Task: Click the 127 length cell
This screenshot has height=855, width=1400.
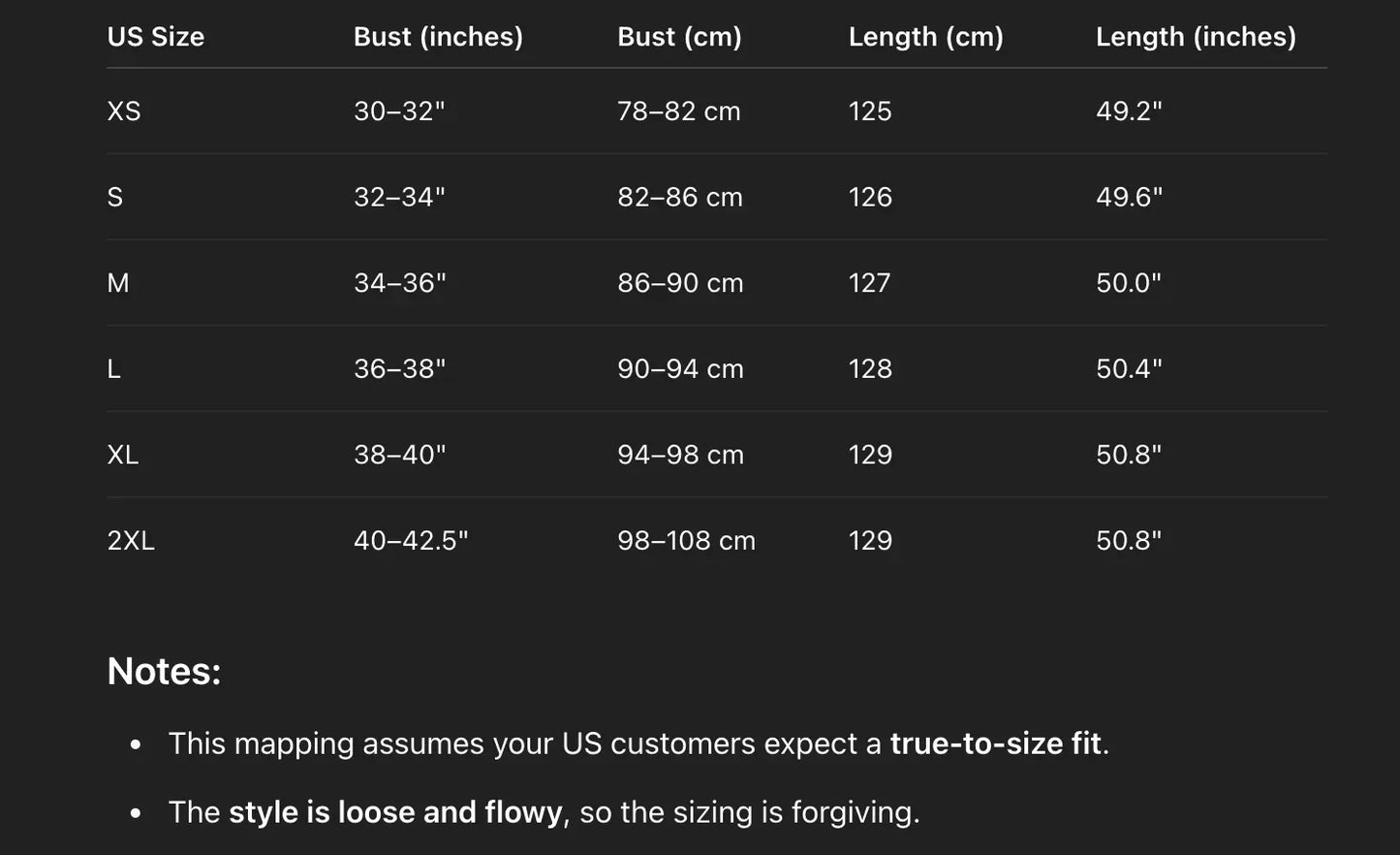Action: (x=869, y=283)
